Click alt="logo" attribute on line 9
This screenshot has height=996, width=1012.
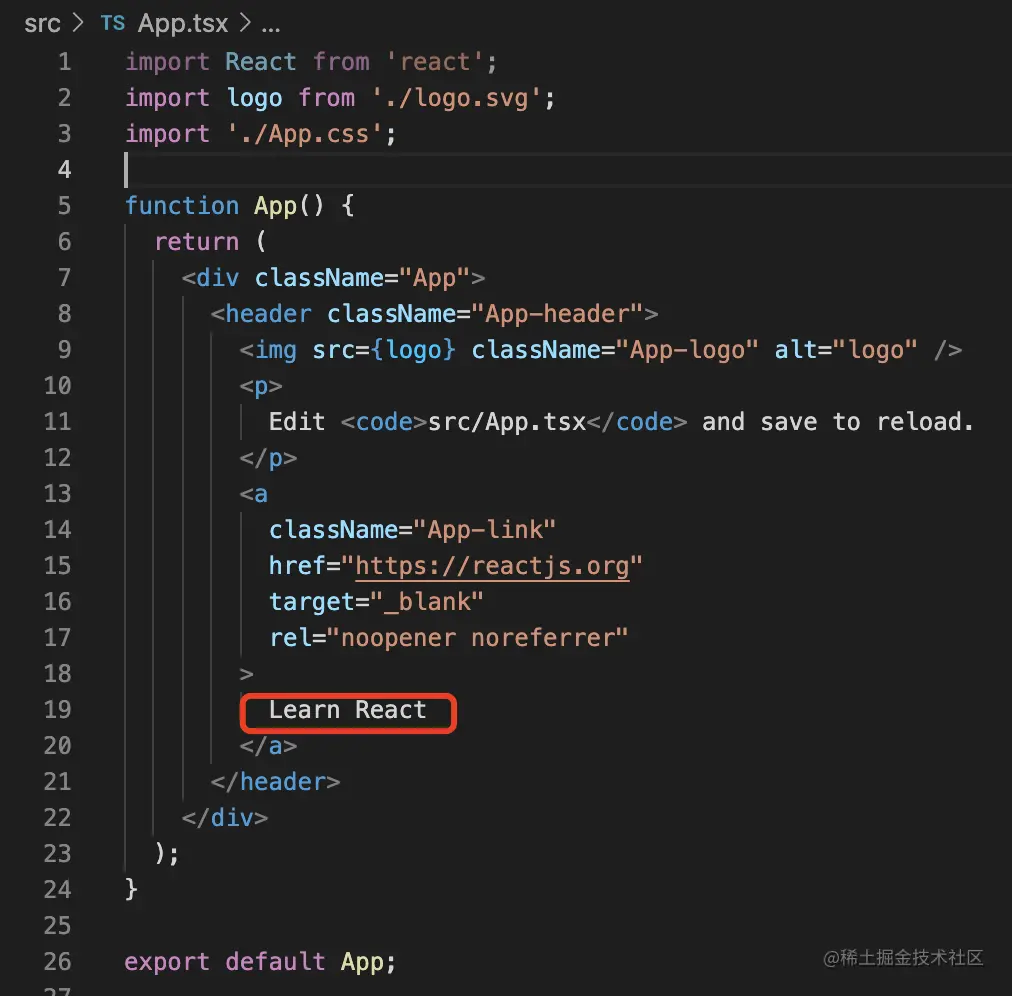click(x=845, y=350)
